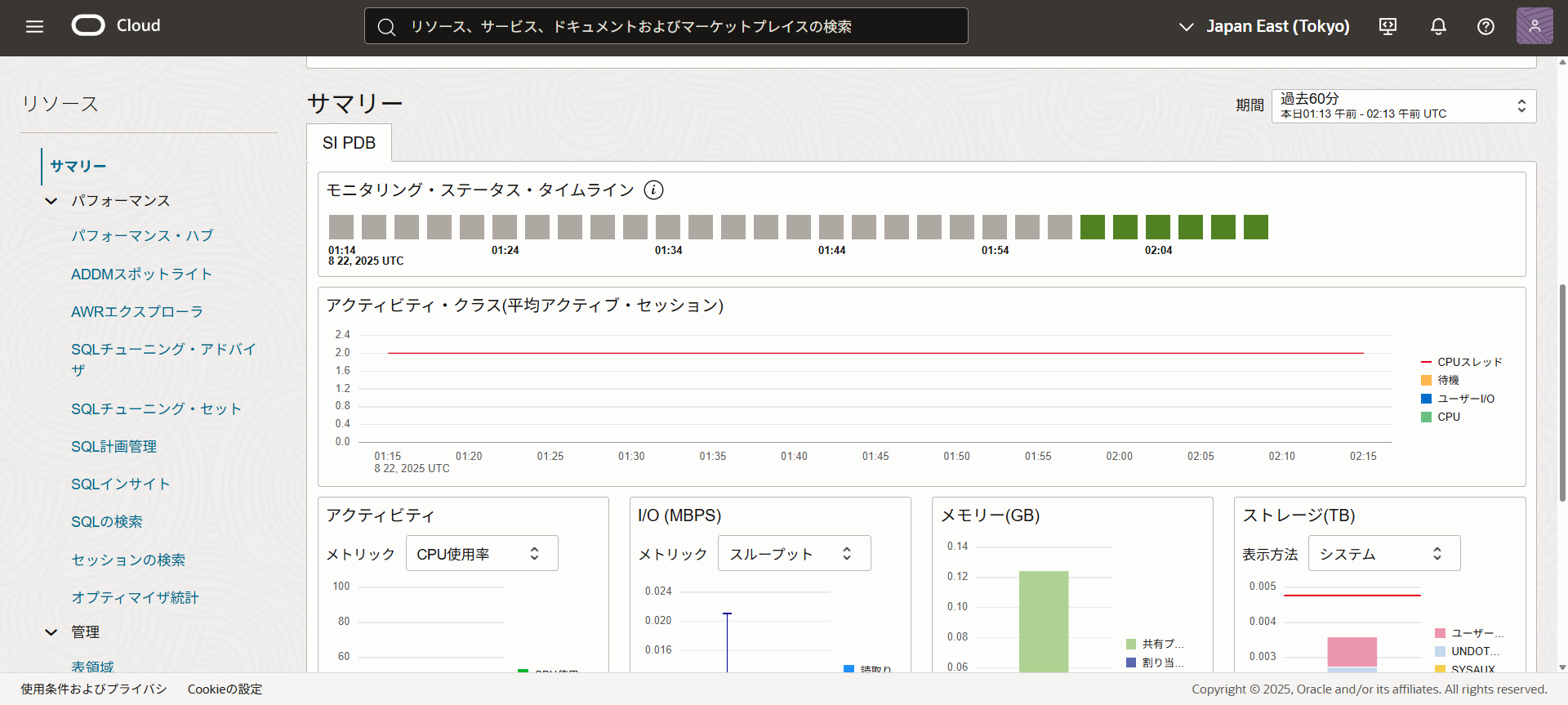Open the システム display method dropdown
Image resolution: width=1568 pixels, height=705 pixels.
click(1383, 553)
